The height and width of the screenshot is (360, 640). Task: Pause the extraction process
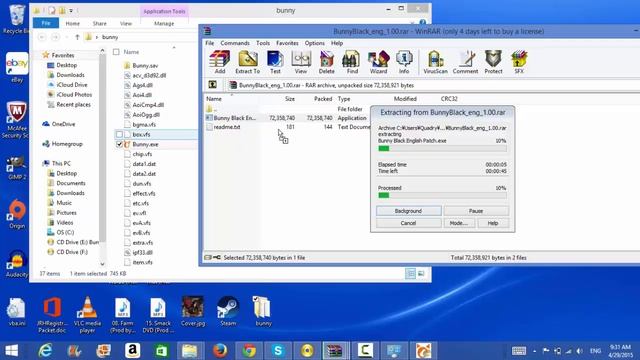[476, 211]
